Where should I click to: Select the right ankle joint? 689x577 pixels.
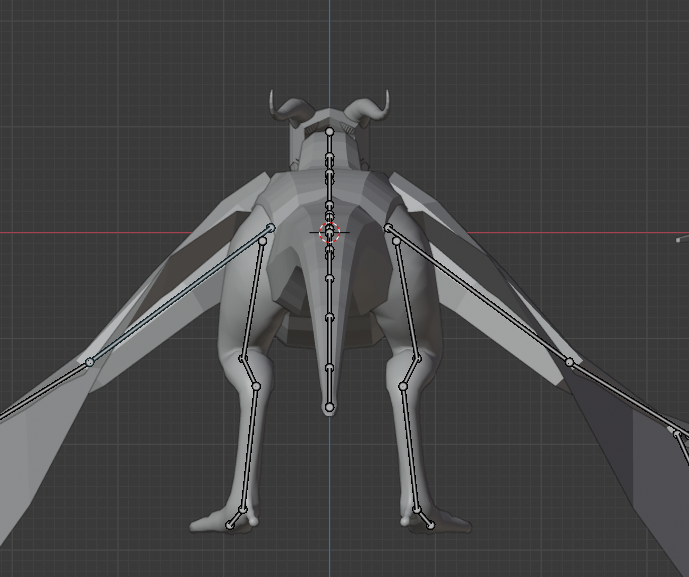417,510
